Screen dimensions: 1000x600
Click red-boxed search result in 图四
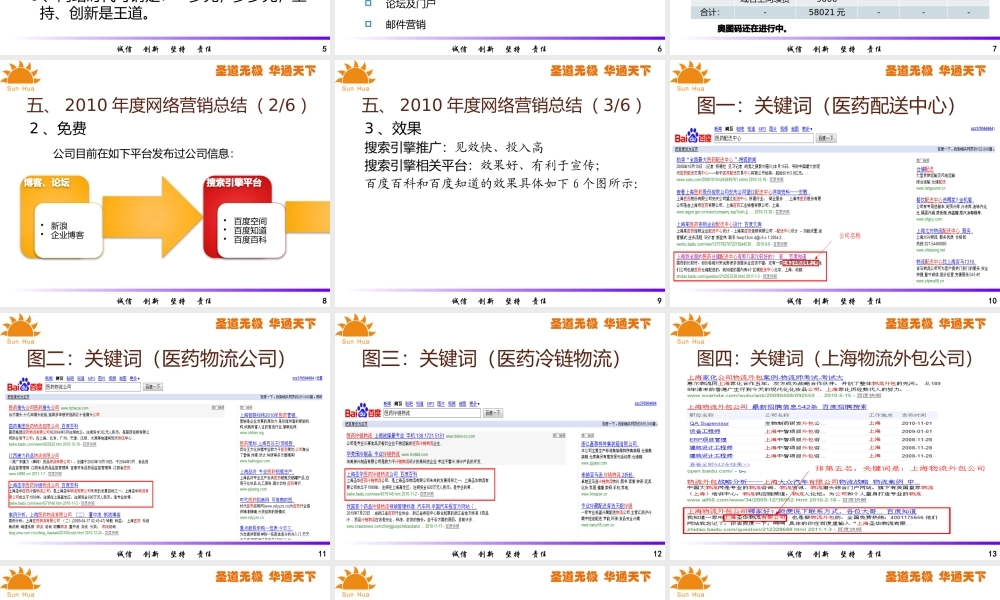(816, 520)
